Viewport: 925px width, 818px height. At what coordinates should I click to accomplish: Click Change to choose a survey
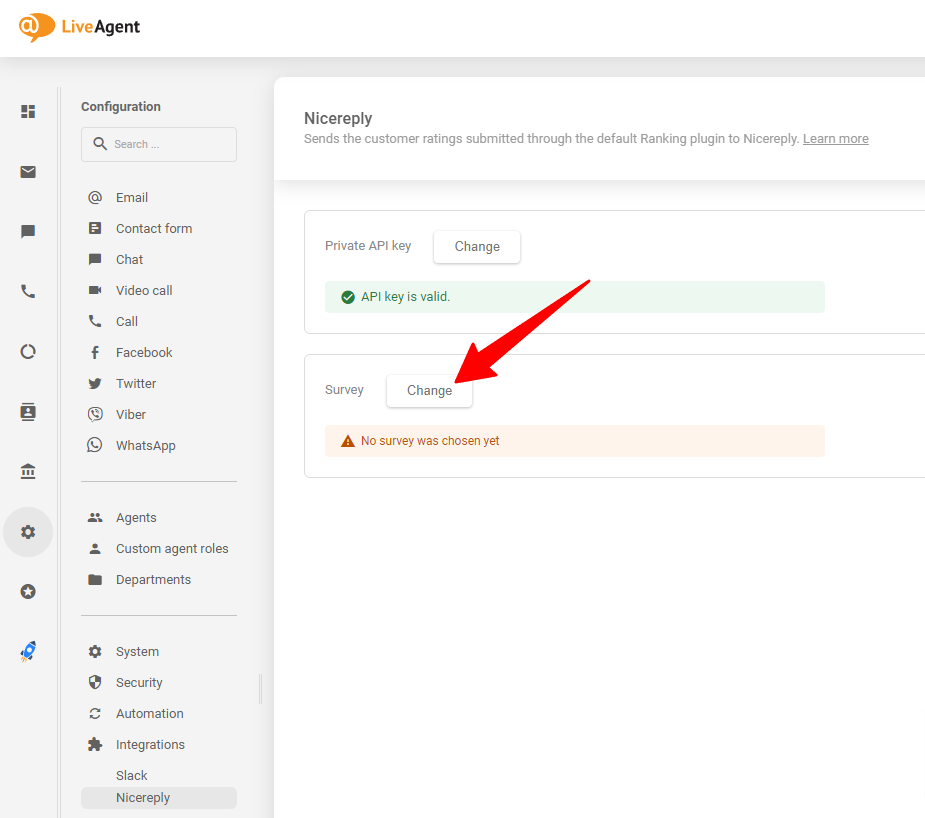click(x=429, y=391)
